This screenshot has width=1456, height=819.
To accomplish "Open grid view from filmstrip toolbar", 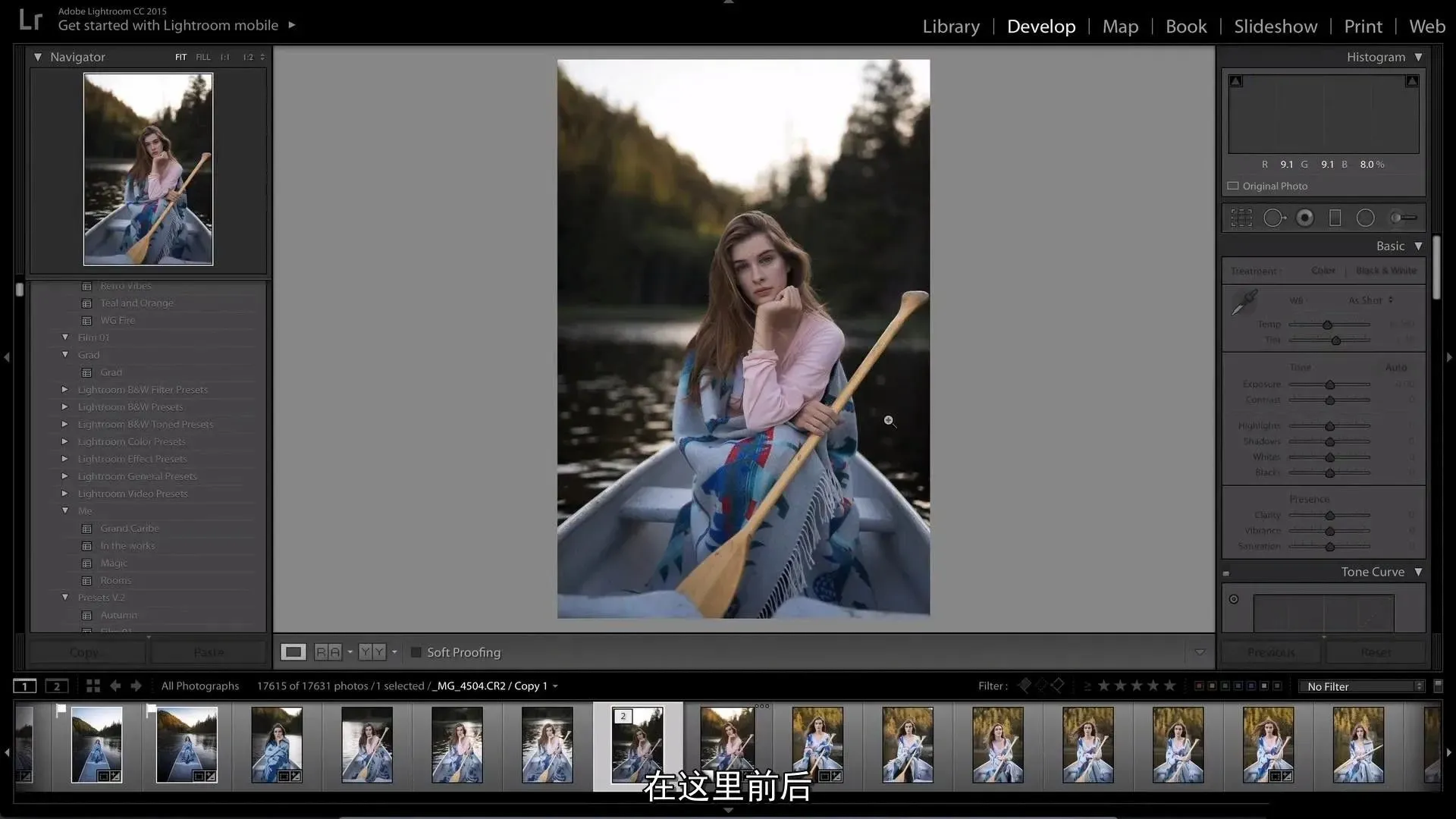I will (93, 686).
